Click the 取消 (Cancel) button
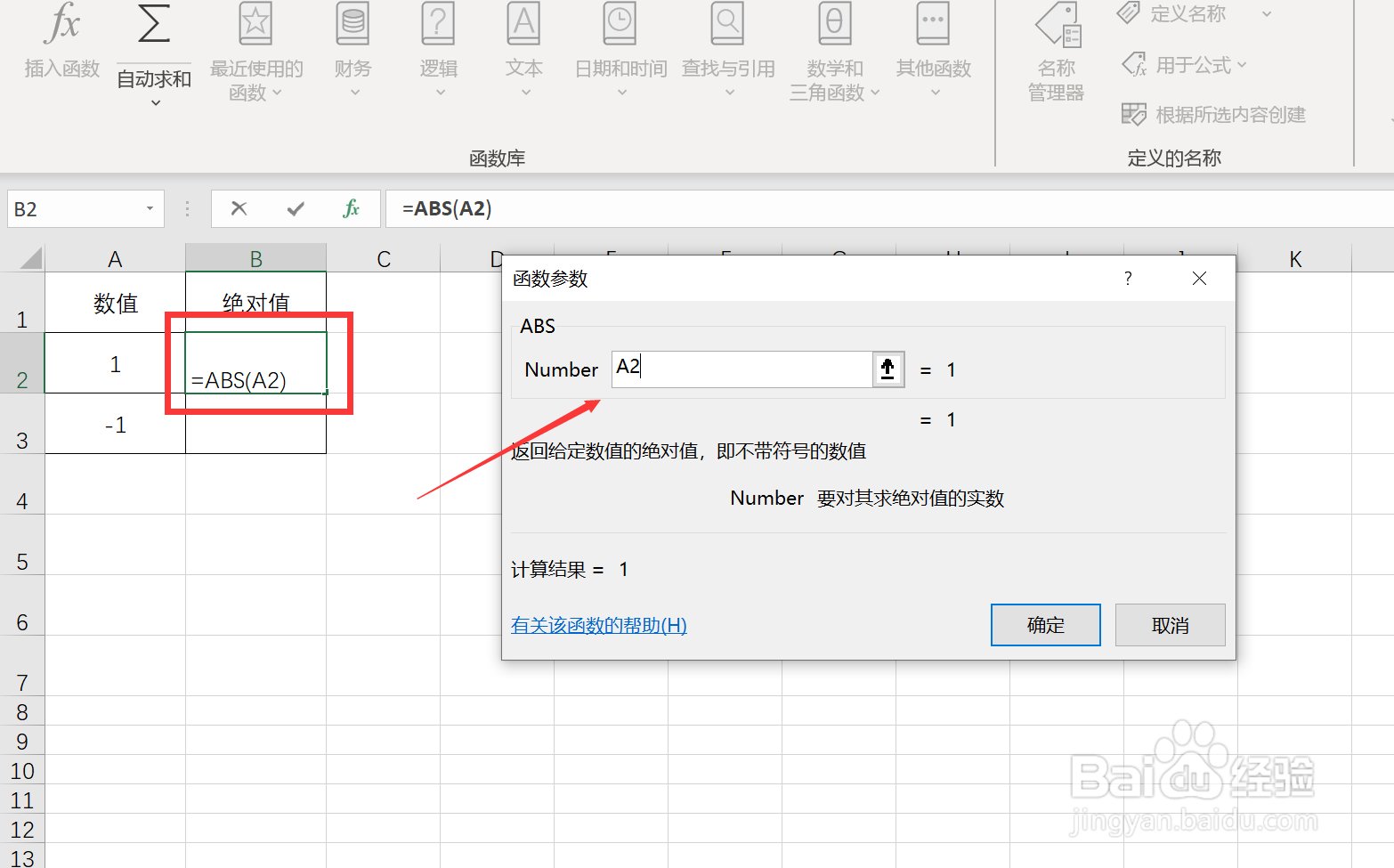The image size is (1394, 868). pos(1171,625)
